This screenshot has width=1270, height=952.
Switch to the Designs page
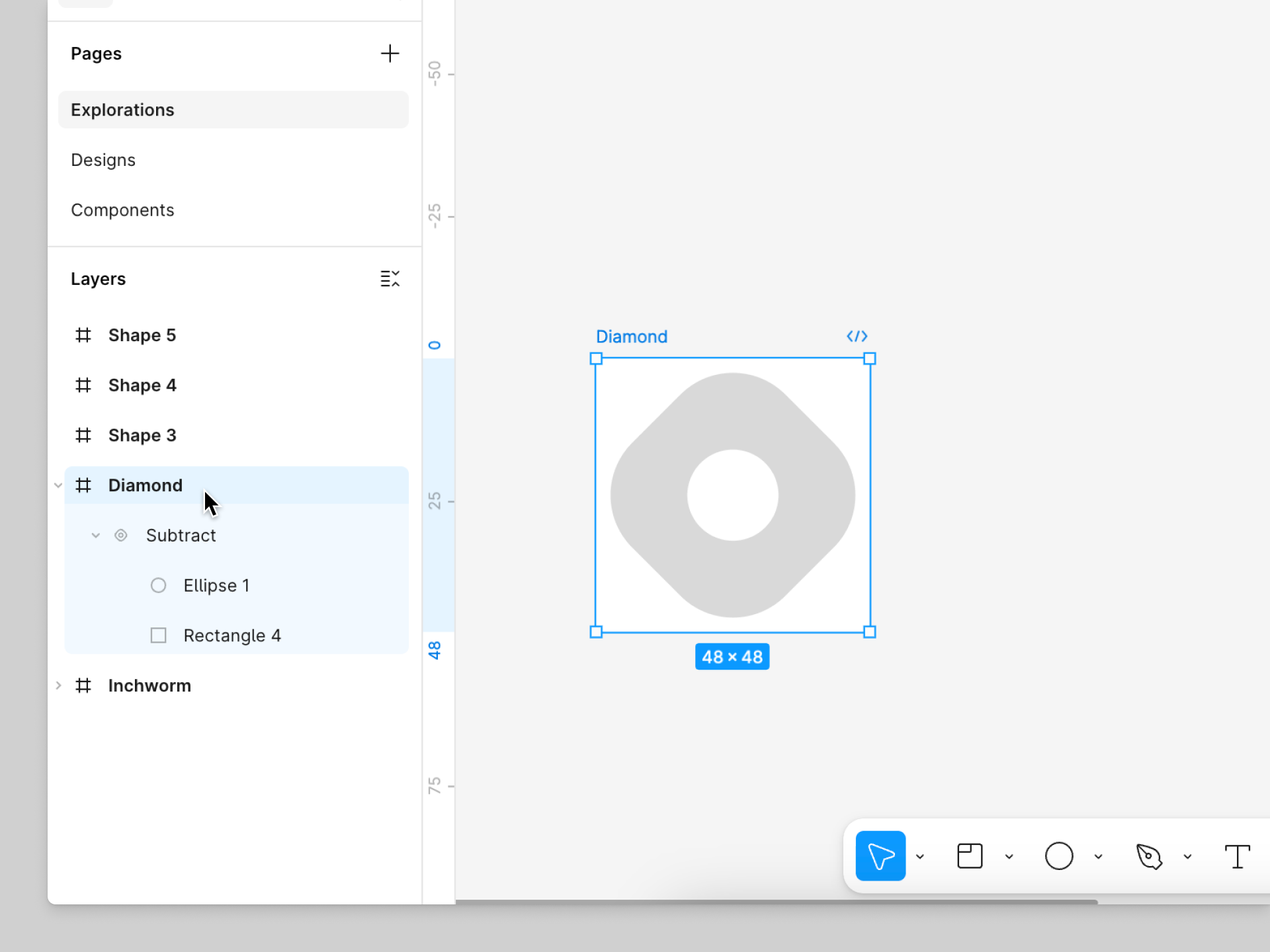(103, 160)
